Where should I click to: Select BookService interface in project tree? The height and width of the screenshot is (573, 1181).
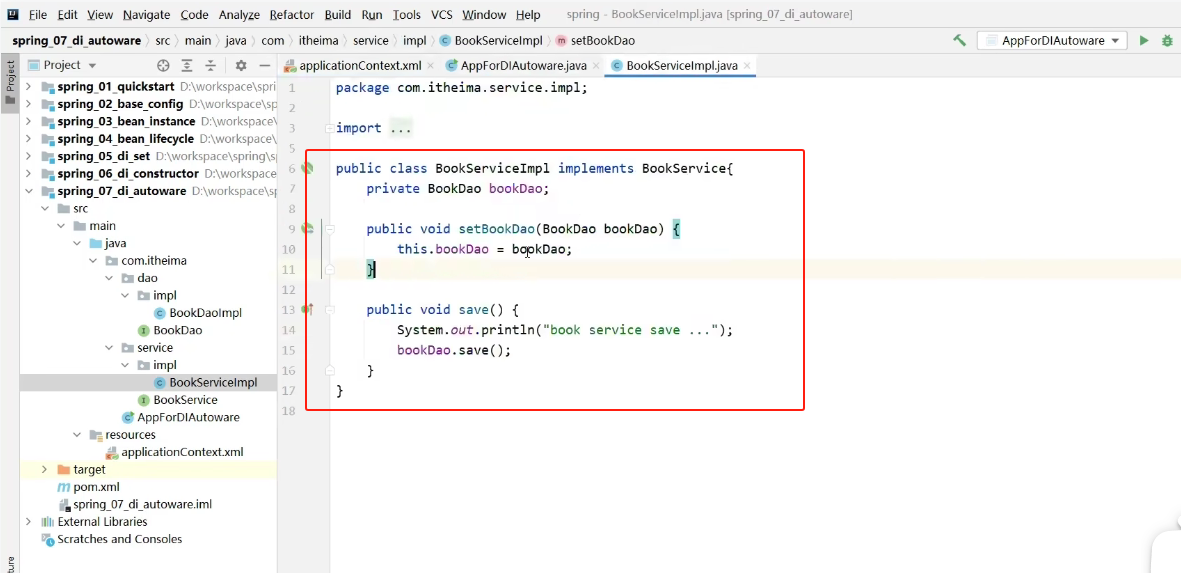178,400
